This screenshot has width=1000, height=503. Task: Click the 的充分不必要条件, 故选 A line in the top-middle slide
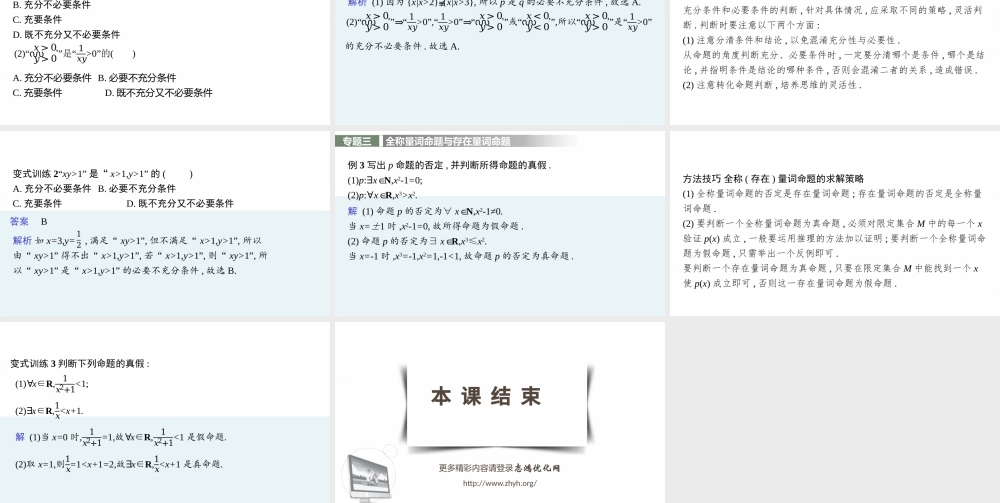coord(403,47)
